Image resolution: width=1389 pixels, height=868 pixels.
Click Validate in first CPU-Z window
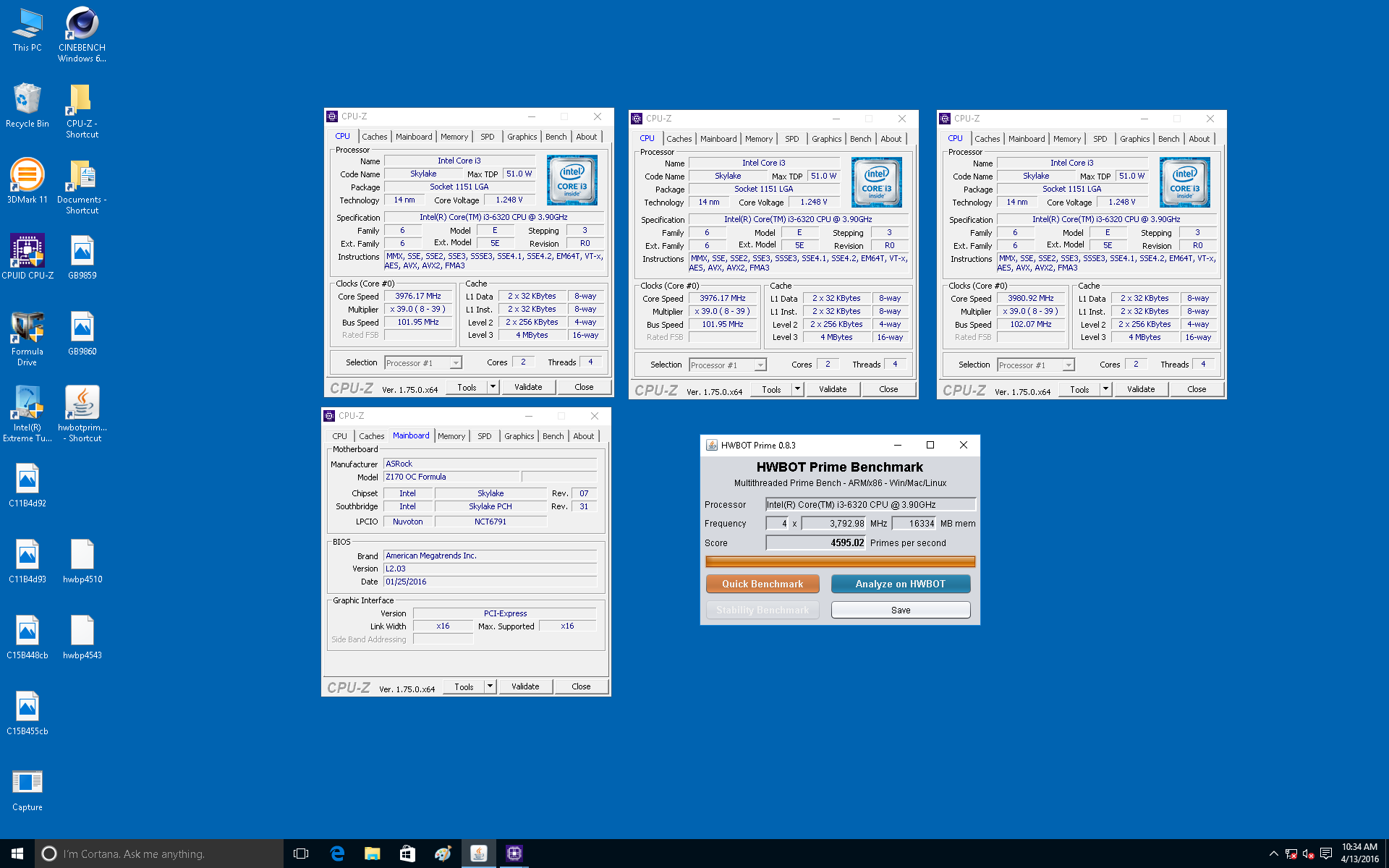point(528,387)
